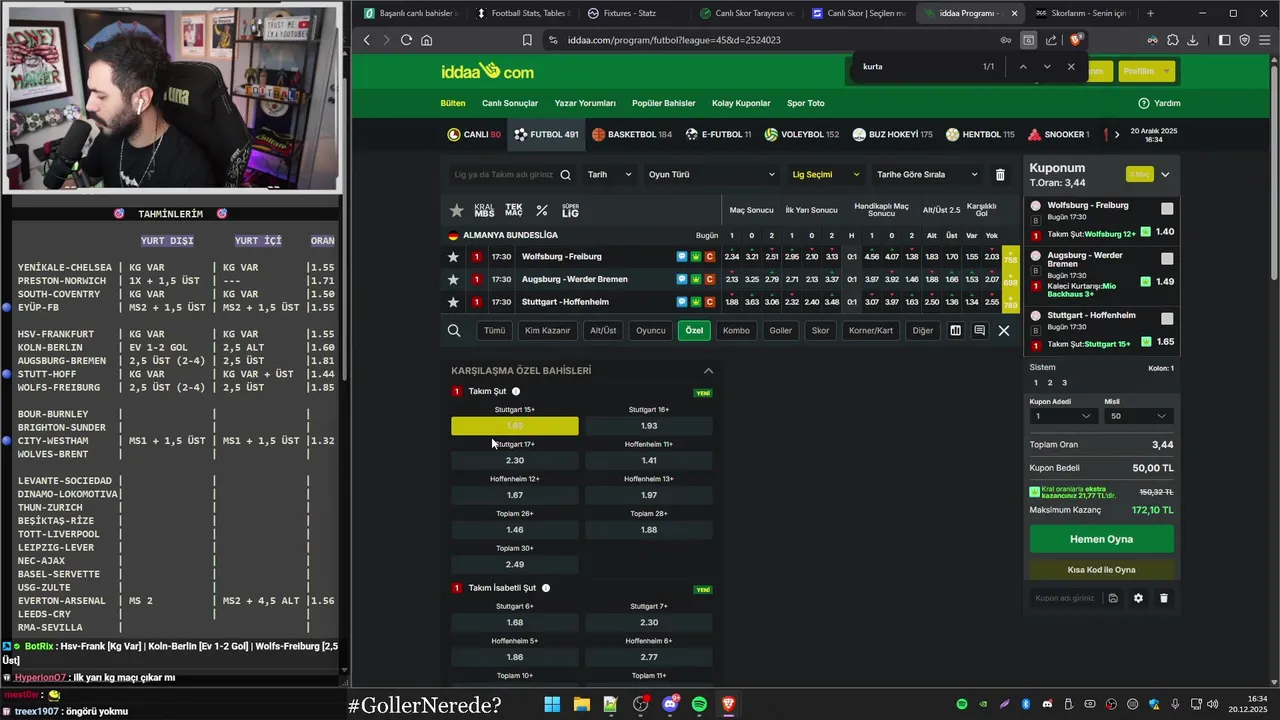This screenshot has width=1280, height=720.
Task: Open the Lig Seçimi dropdown
Action: coord(825,174)
